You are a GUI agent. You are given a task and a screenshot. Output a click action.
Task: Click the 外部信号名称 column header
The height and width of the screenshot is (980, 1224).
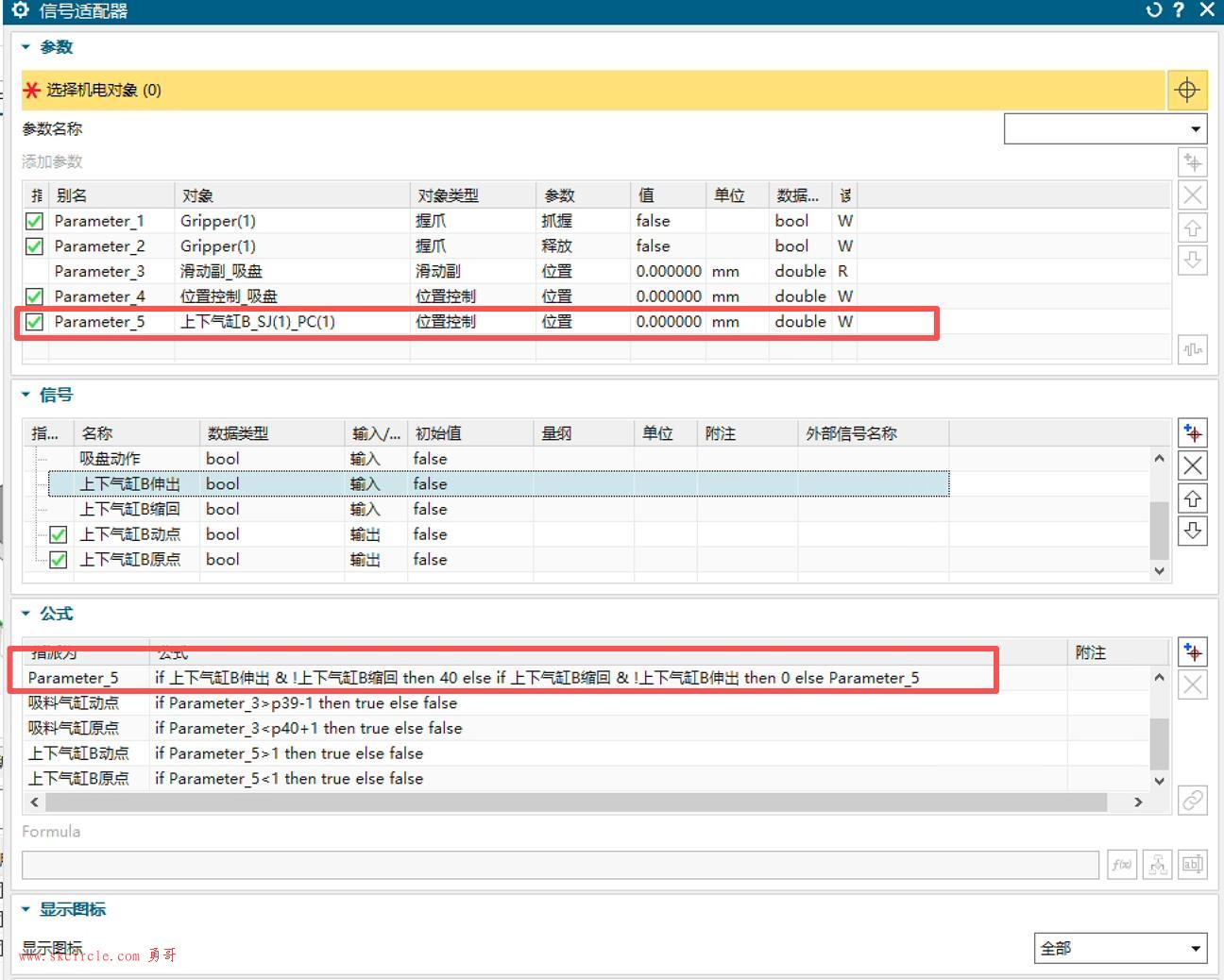[x=873, y=433]
